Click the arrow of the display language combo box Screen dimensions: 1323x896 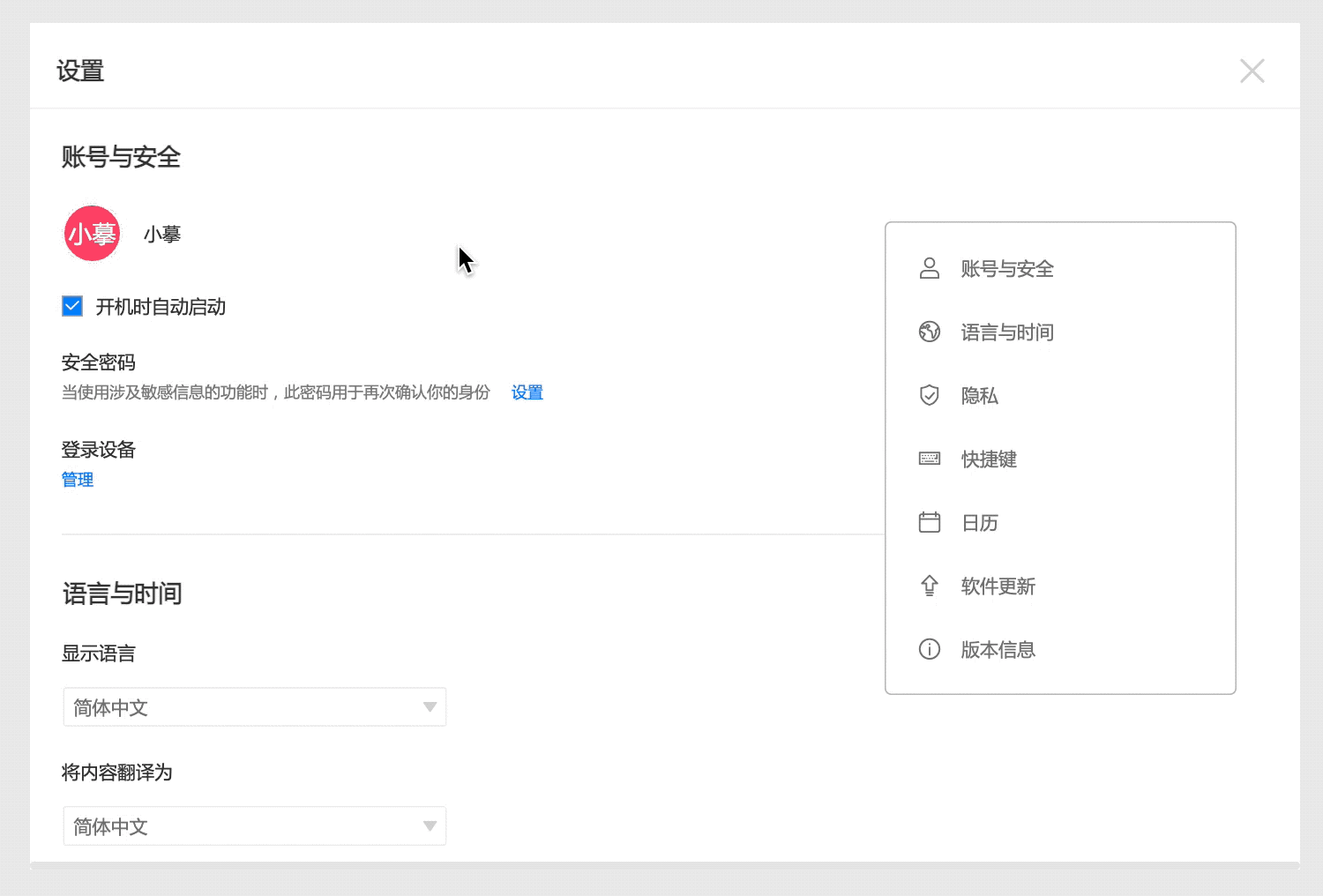430,707
